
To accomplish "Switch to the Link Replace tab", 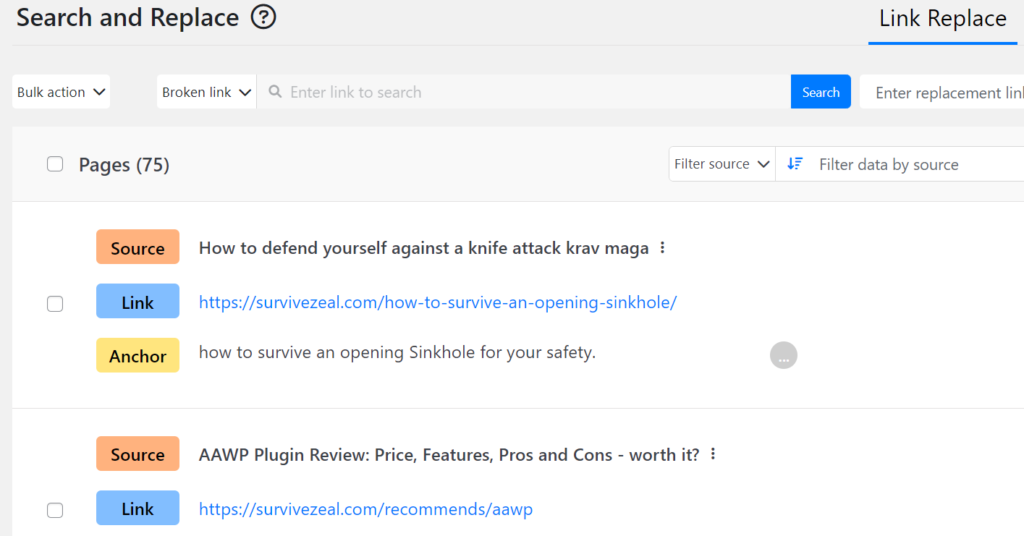I will pos(942,19).
